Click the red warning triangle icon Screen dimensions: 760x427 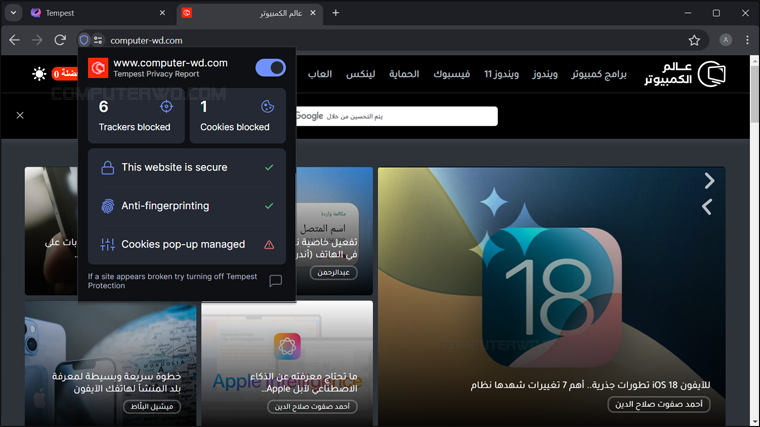click(269, 245)
